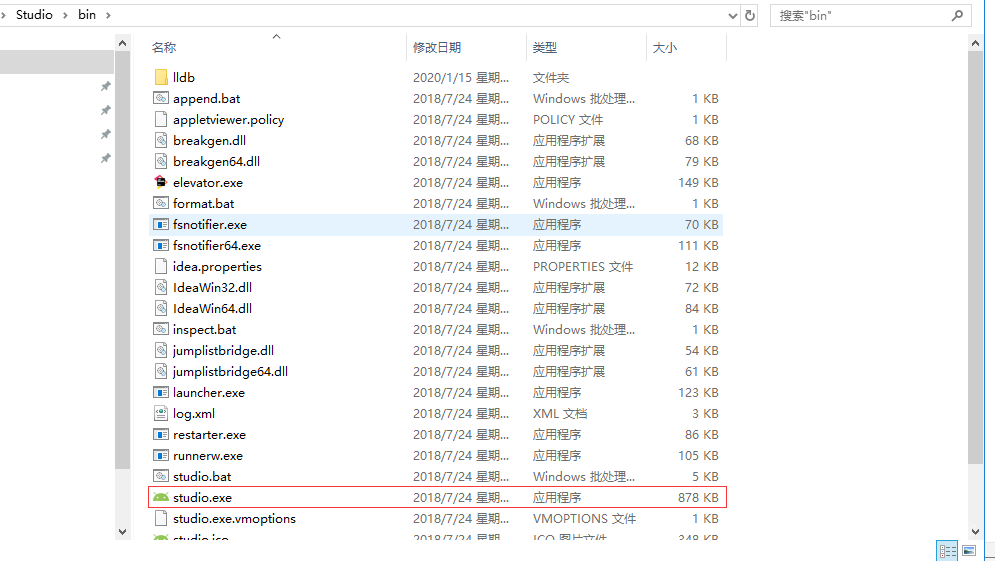
Task: Open the address bar history dropdown
Action: coord(732,16)
